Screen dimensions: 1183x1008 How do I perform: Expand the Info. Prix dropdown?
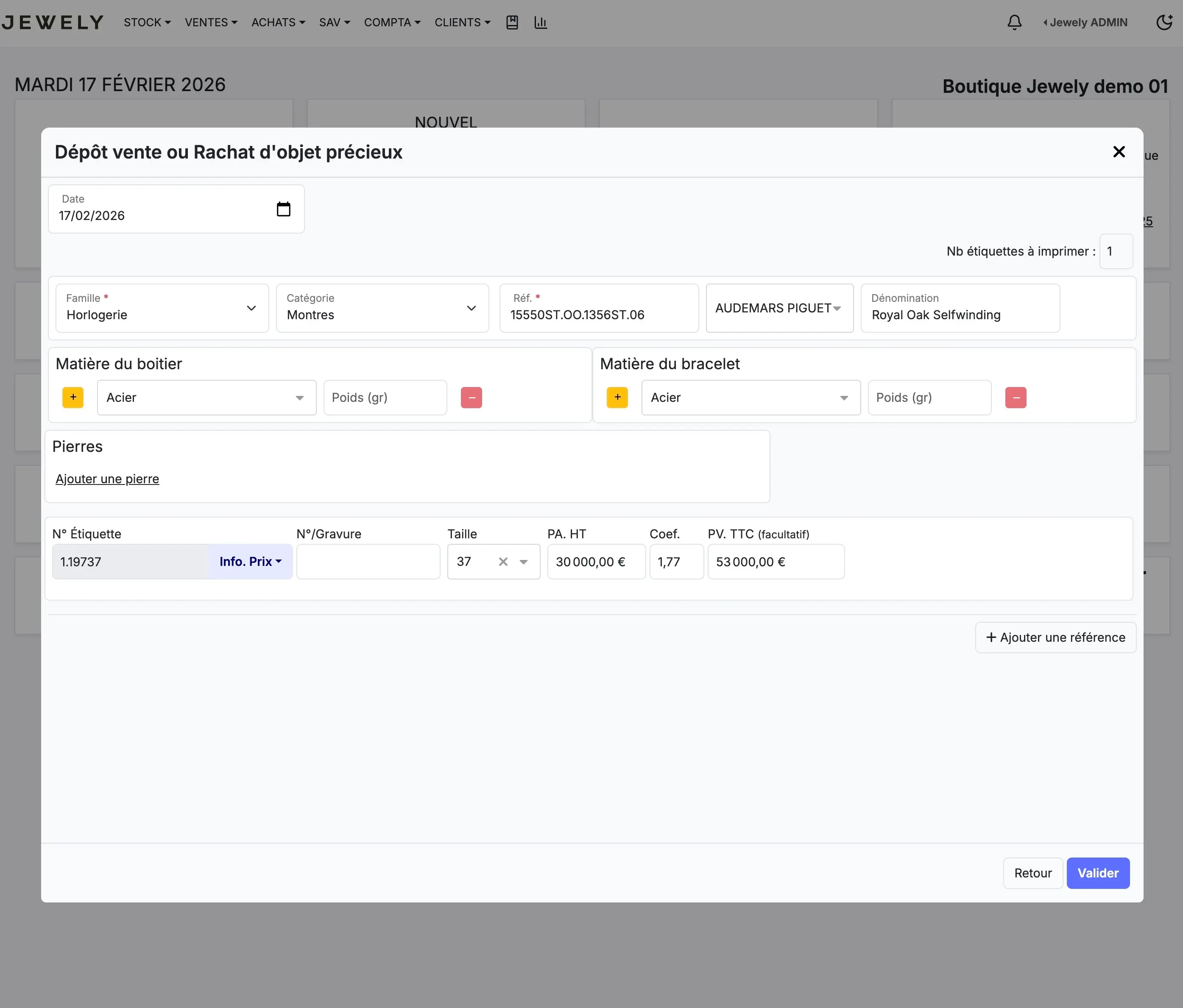click(x=251, y=562)
